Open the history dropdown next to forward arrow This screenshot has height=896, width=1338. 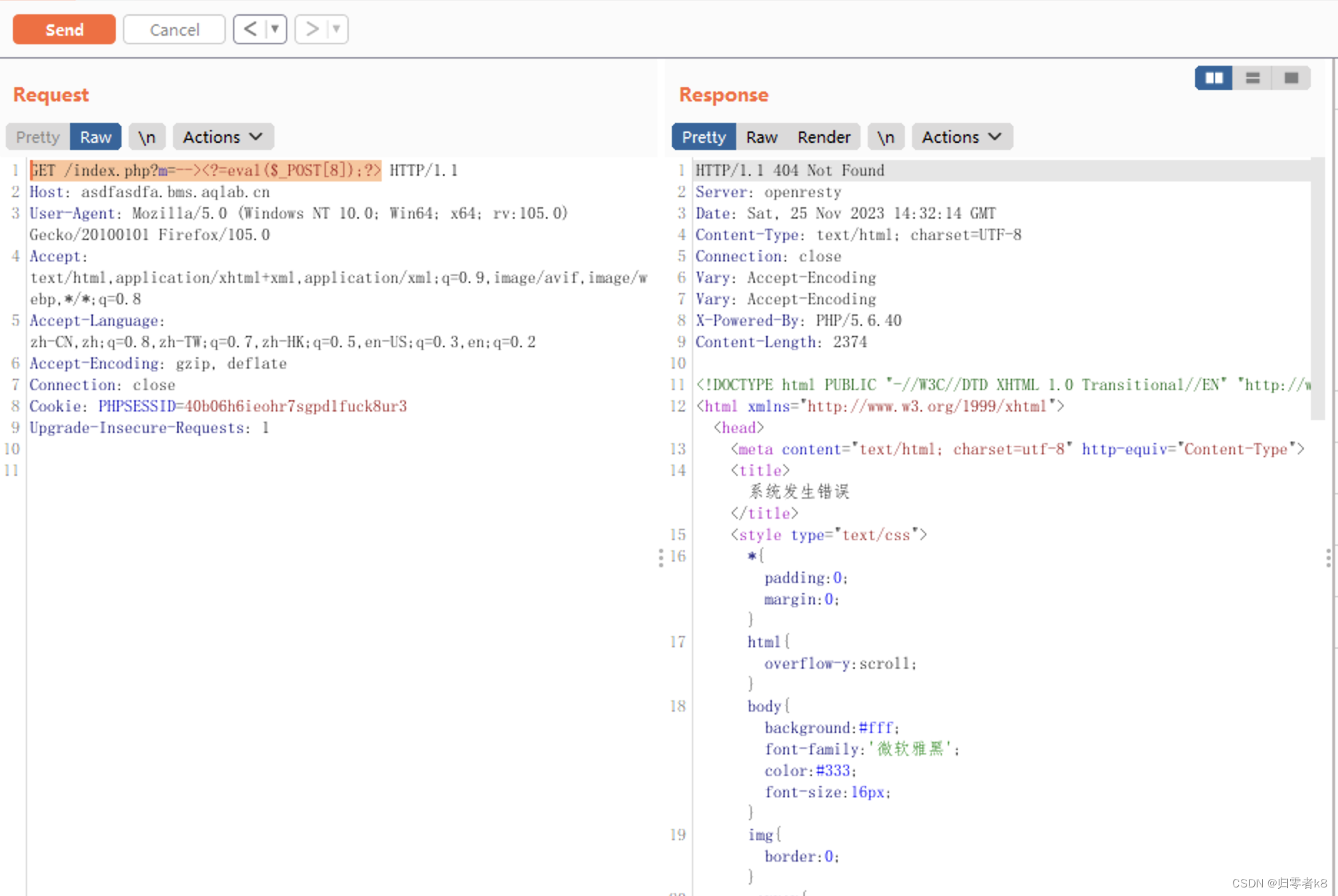334,29
